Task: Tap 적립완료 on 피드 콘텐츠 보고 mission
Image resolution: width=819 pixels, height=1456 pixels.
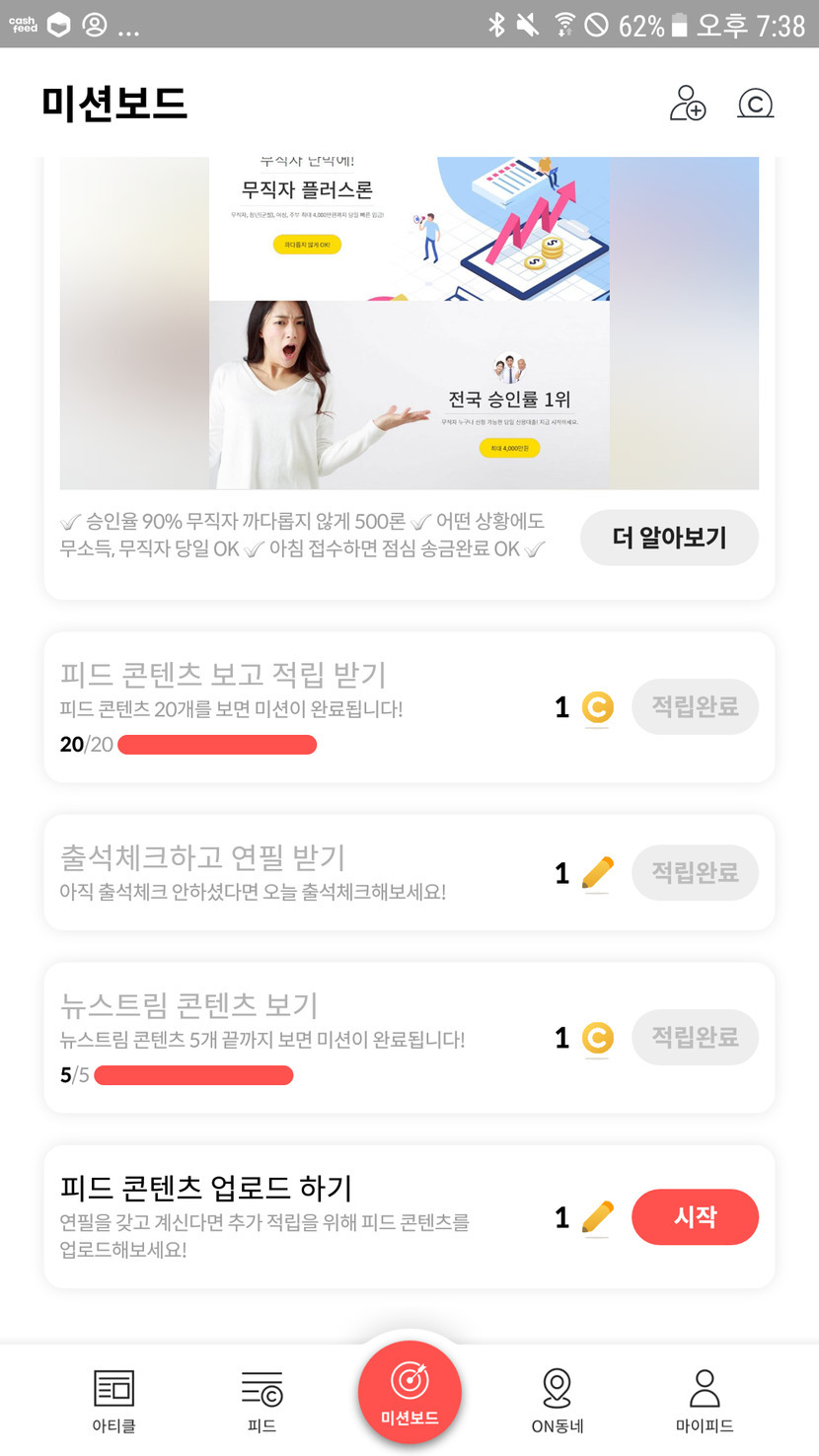Action: (x=695, y=706)
